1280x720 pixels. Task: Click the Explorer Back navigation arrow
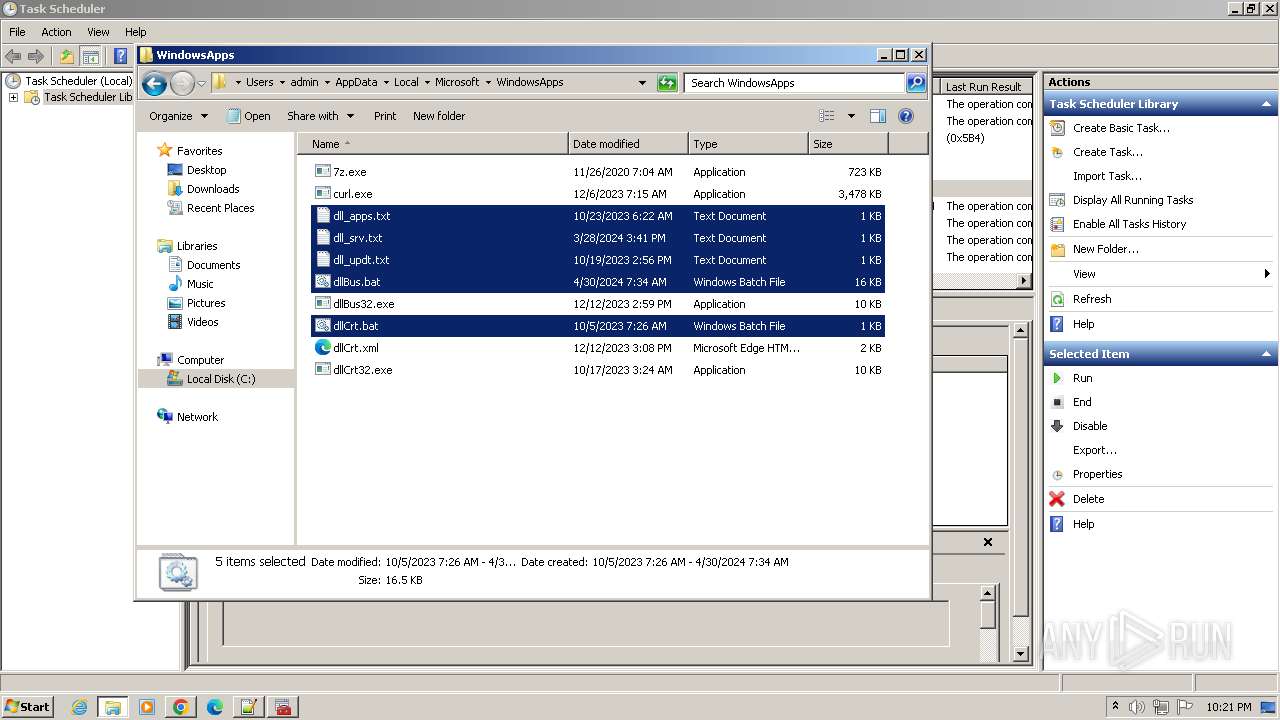(x=154, y=83)
